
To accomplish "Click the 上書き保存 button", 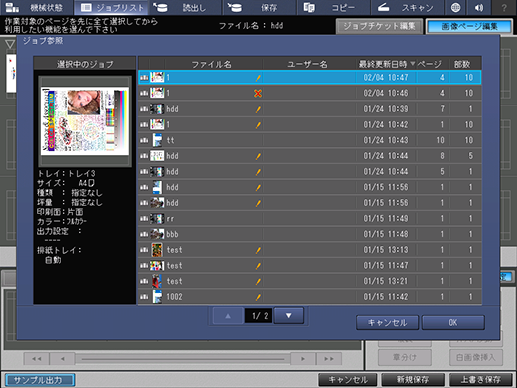I will coord(480,380).
